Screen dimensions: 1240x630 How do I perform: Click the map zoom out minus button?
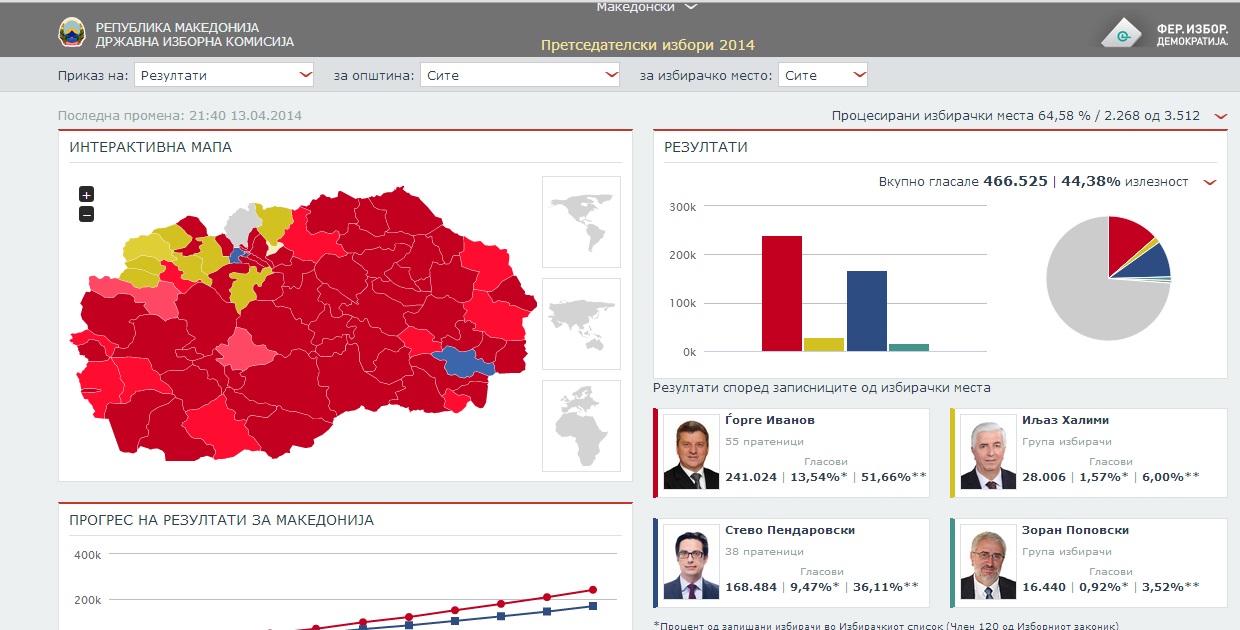pyautogui.click(x=86, y=214)
